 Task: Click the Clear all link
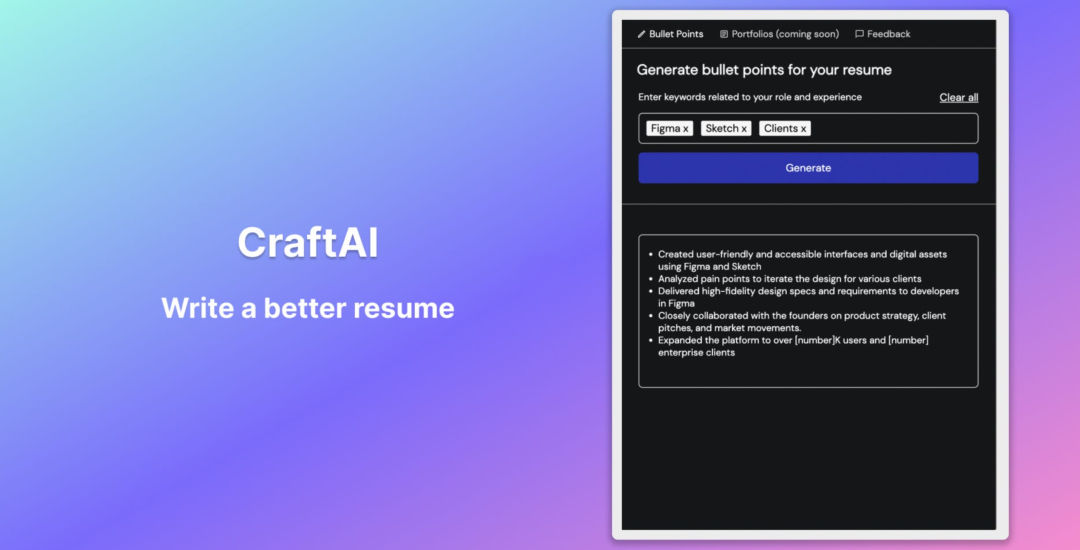click(958, 97)
